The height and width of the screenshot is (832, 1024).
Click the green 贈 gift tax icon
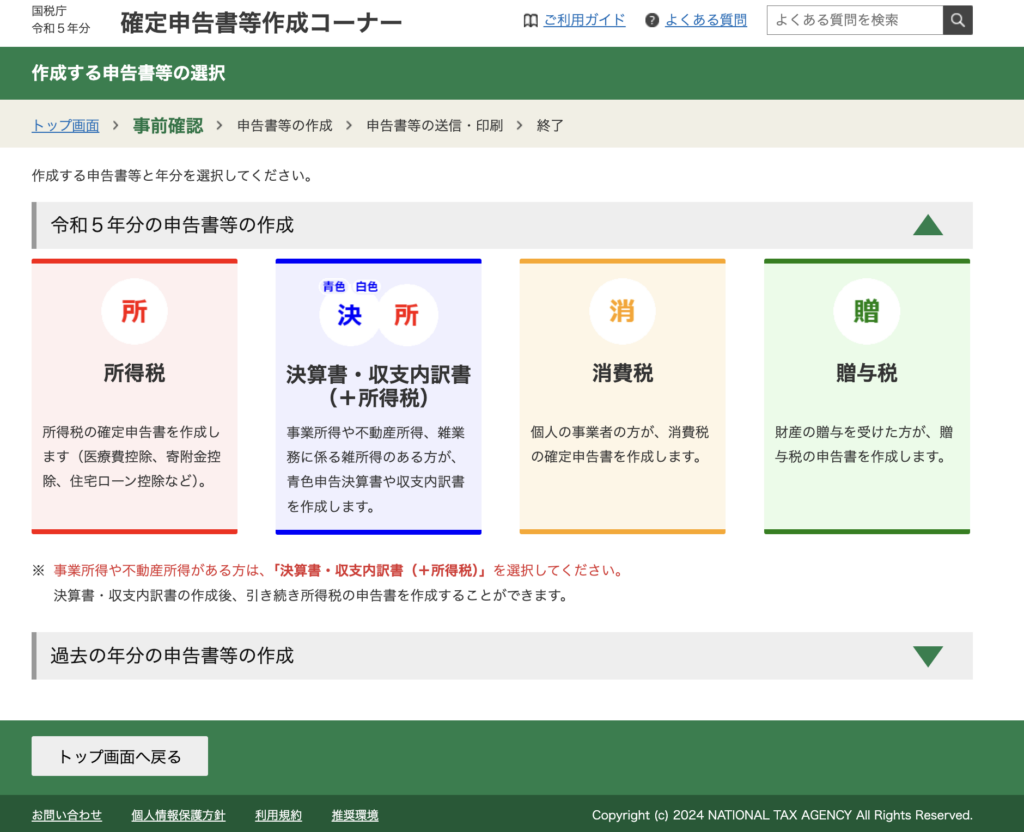click(x=866, y=311)
